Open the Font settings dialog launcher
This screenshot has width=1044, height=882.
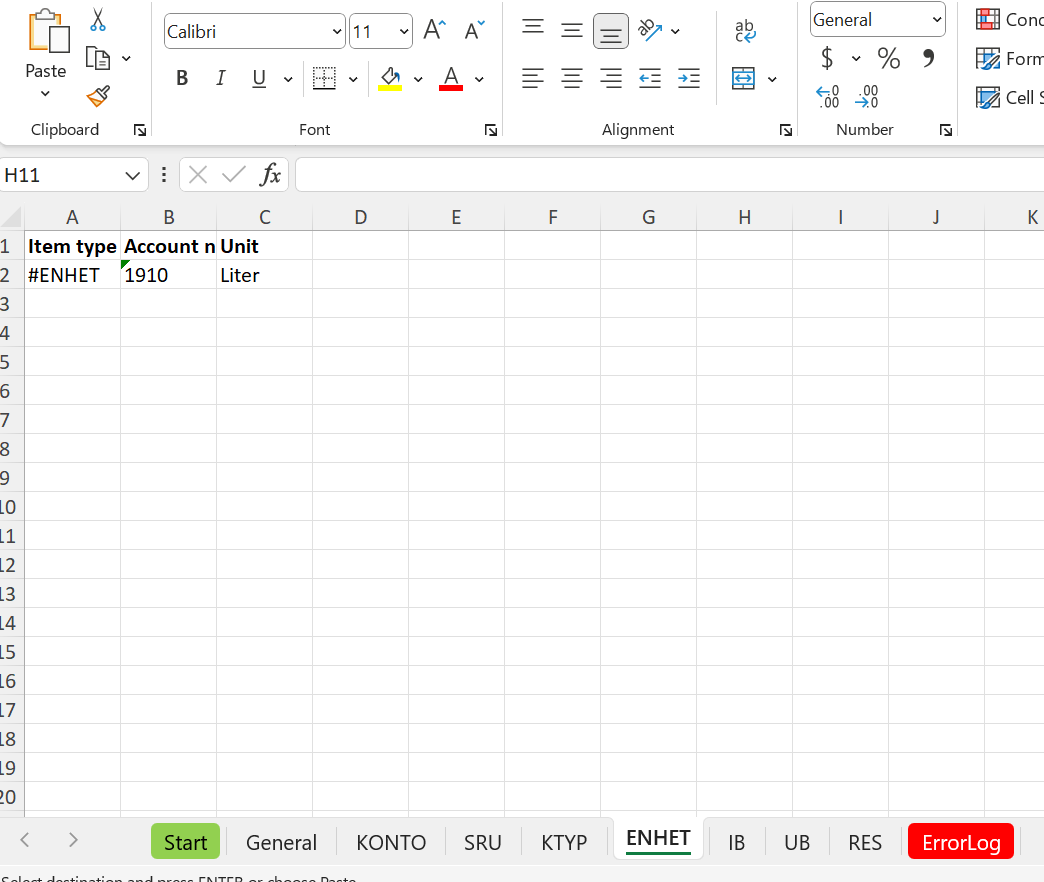pos(490,129)
